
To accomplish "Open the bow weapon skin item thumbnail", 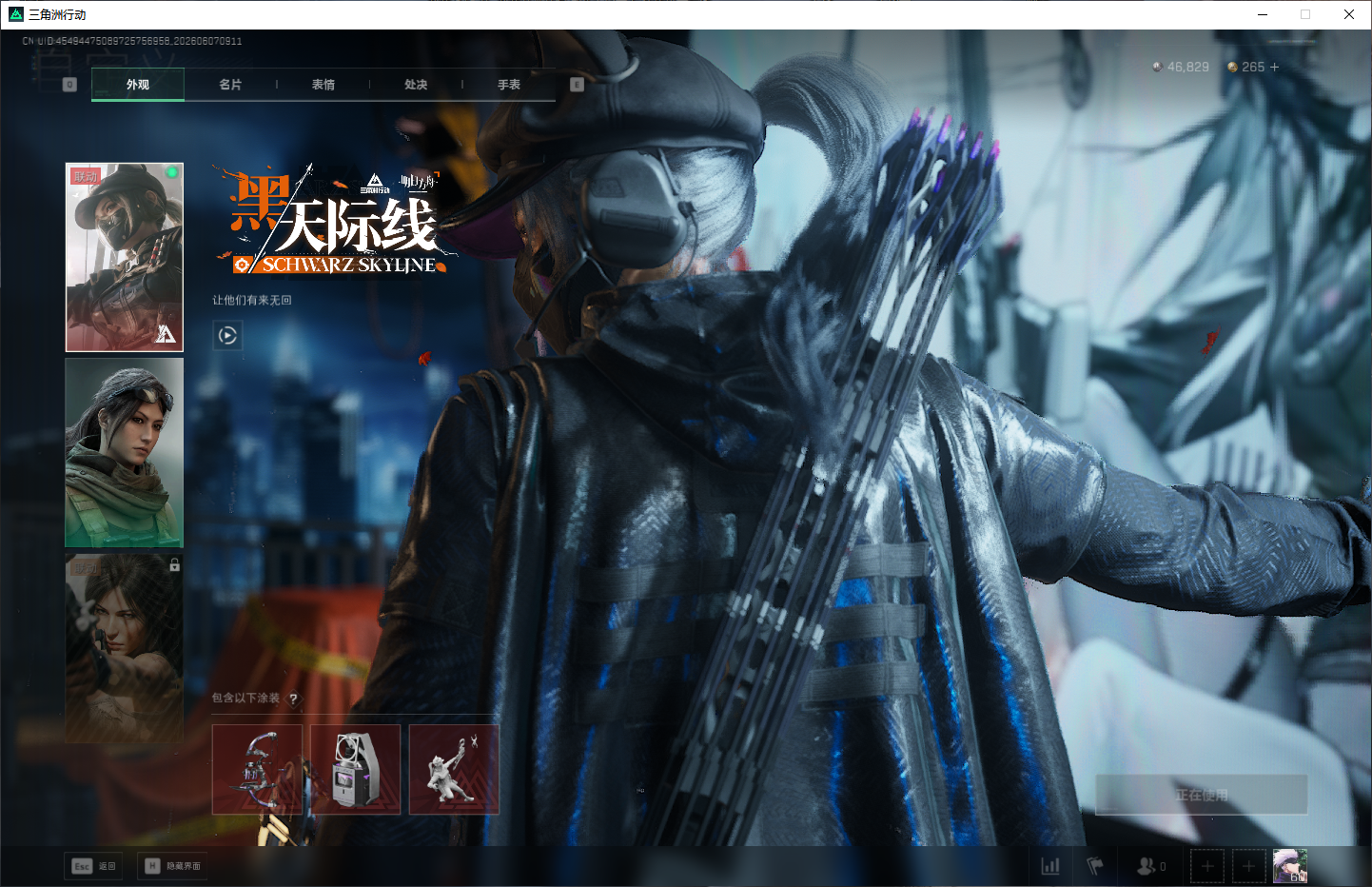I will pyautogui.click(x=257, y=769).
